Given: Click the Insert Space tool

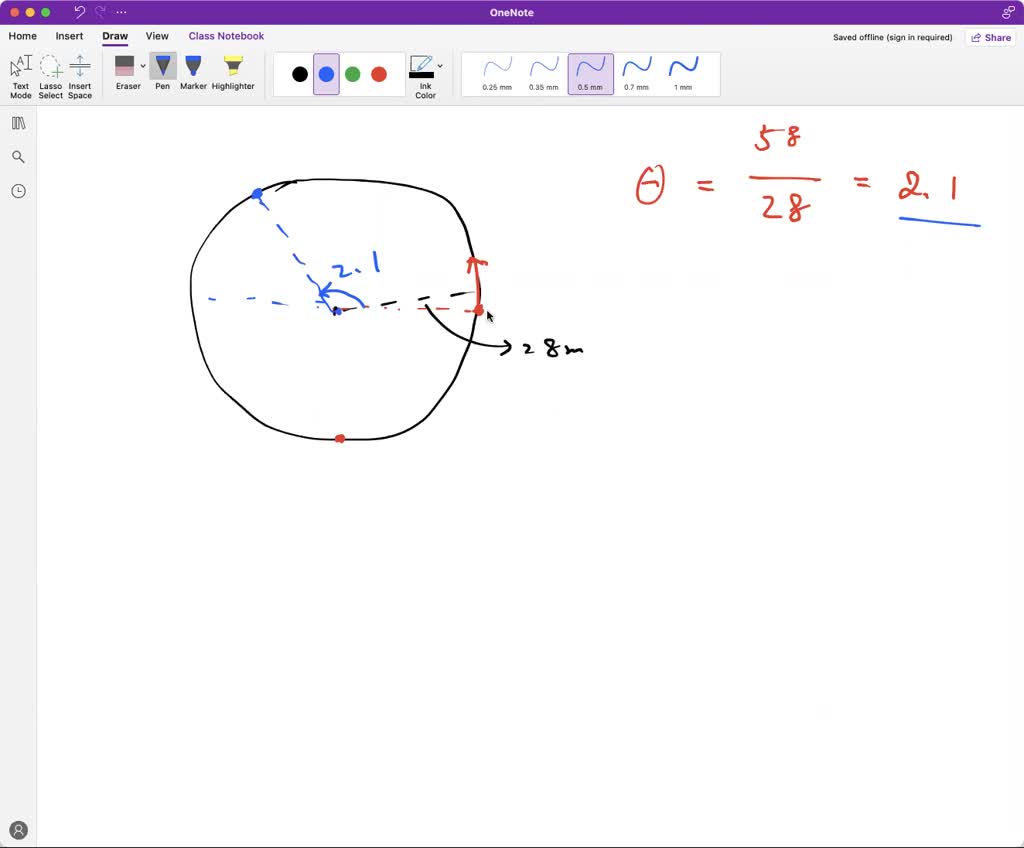Looking at the screenshot, I should click(80, 76).
